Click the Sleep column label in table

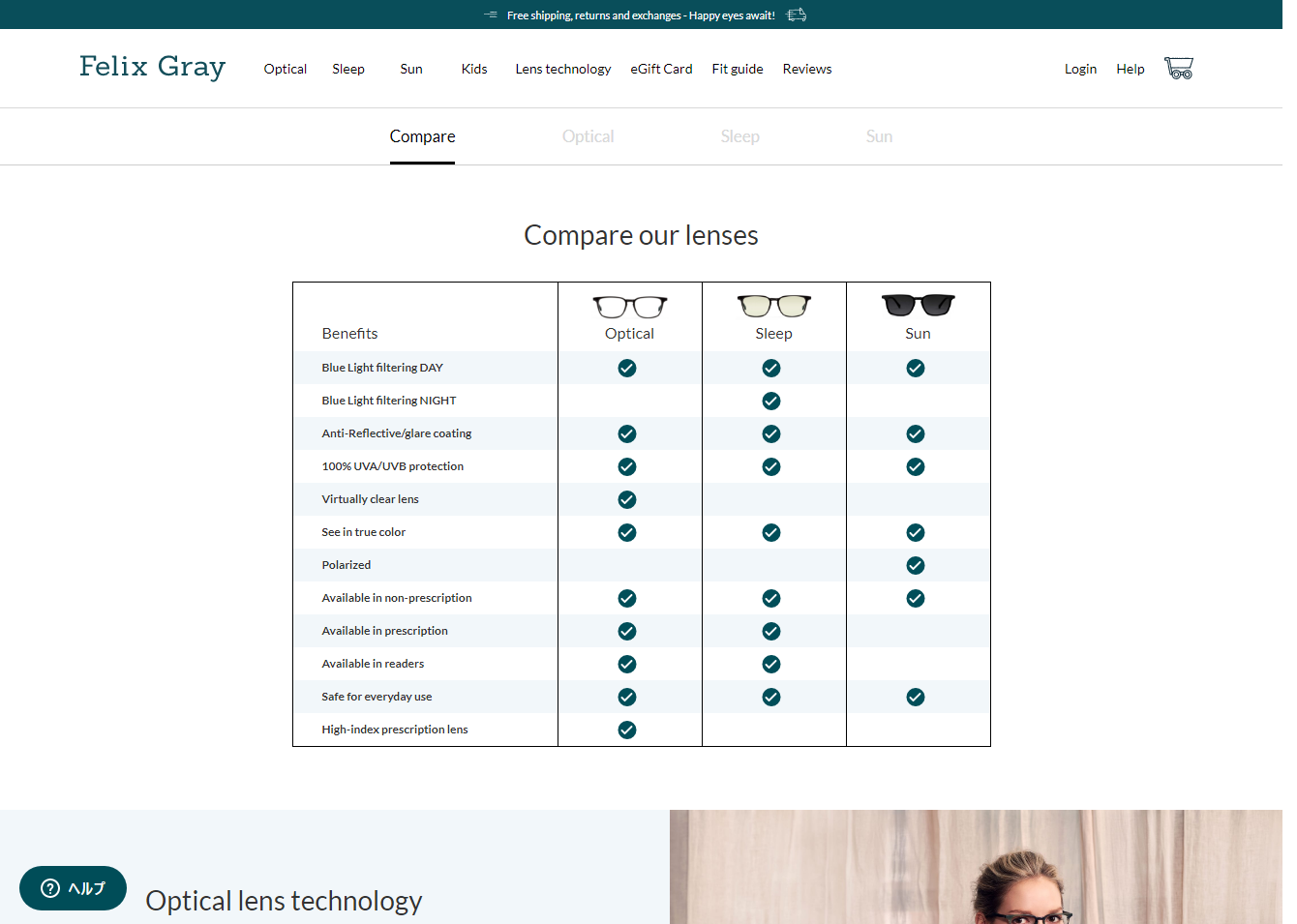point(774,333)
